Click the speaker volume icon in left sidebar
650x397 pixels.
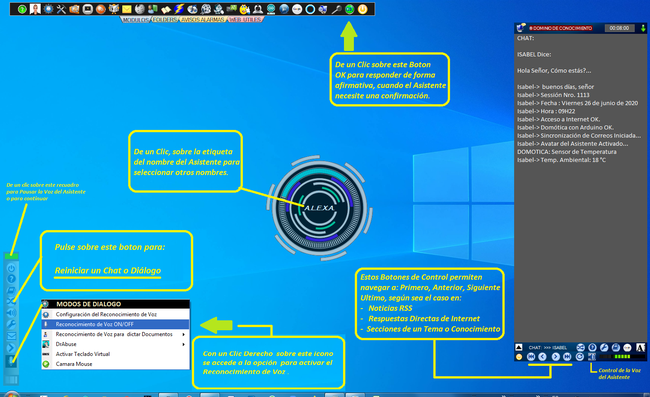pyautogui.click(x=11, y=312)
